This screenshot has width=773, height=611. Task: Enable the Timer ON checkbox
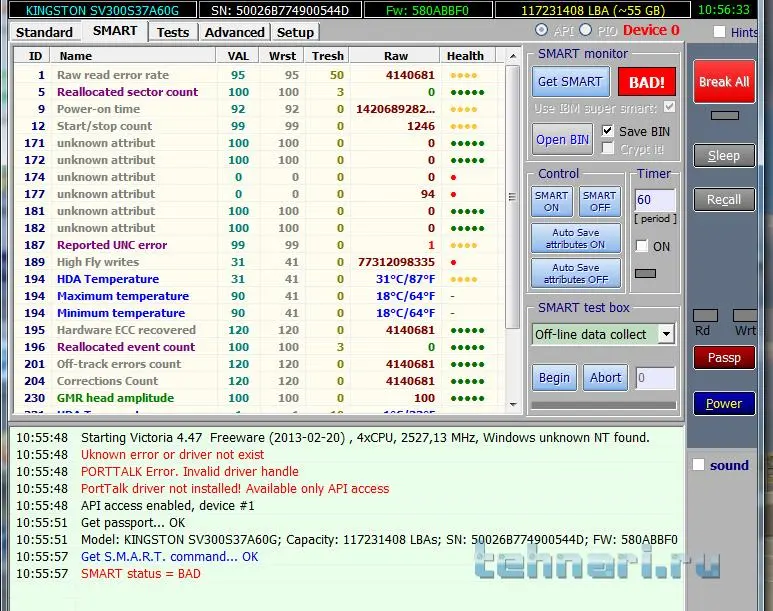[641, 246]
